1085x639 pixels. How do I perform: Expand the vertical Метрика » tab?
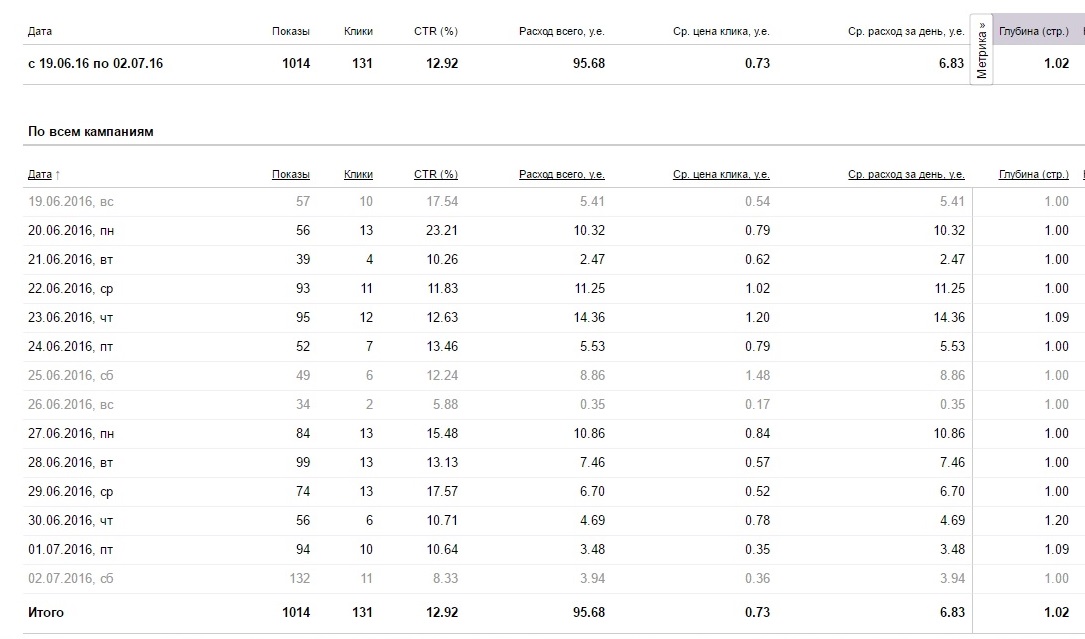982,49
